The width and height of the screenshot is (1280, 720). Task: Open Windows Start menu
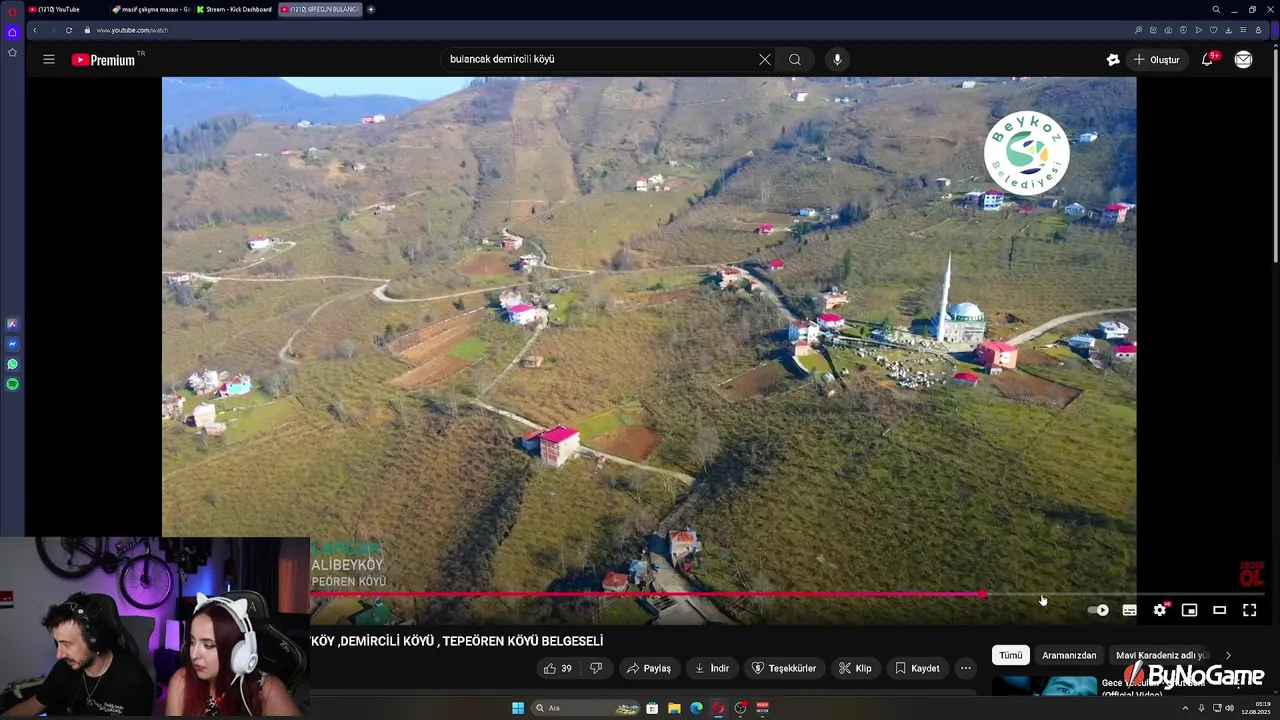click(x=518, y=708)
